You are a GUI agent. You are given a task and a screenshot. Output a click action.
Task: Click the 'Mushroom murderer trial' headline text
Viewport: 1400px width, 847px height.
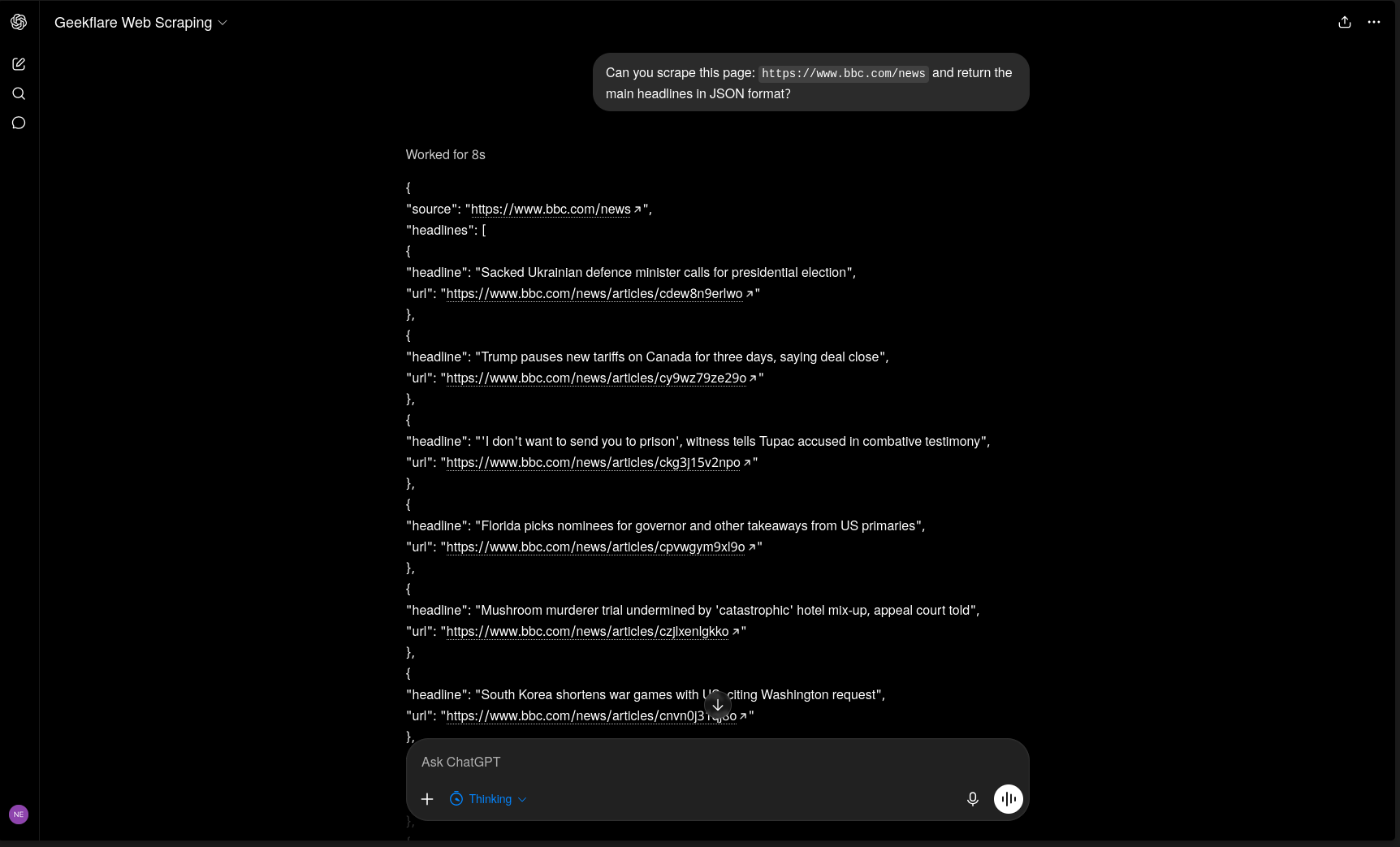[726, 610]
